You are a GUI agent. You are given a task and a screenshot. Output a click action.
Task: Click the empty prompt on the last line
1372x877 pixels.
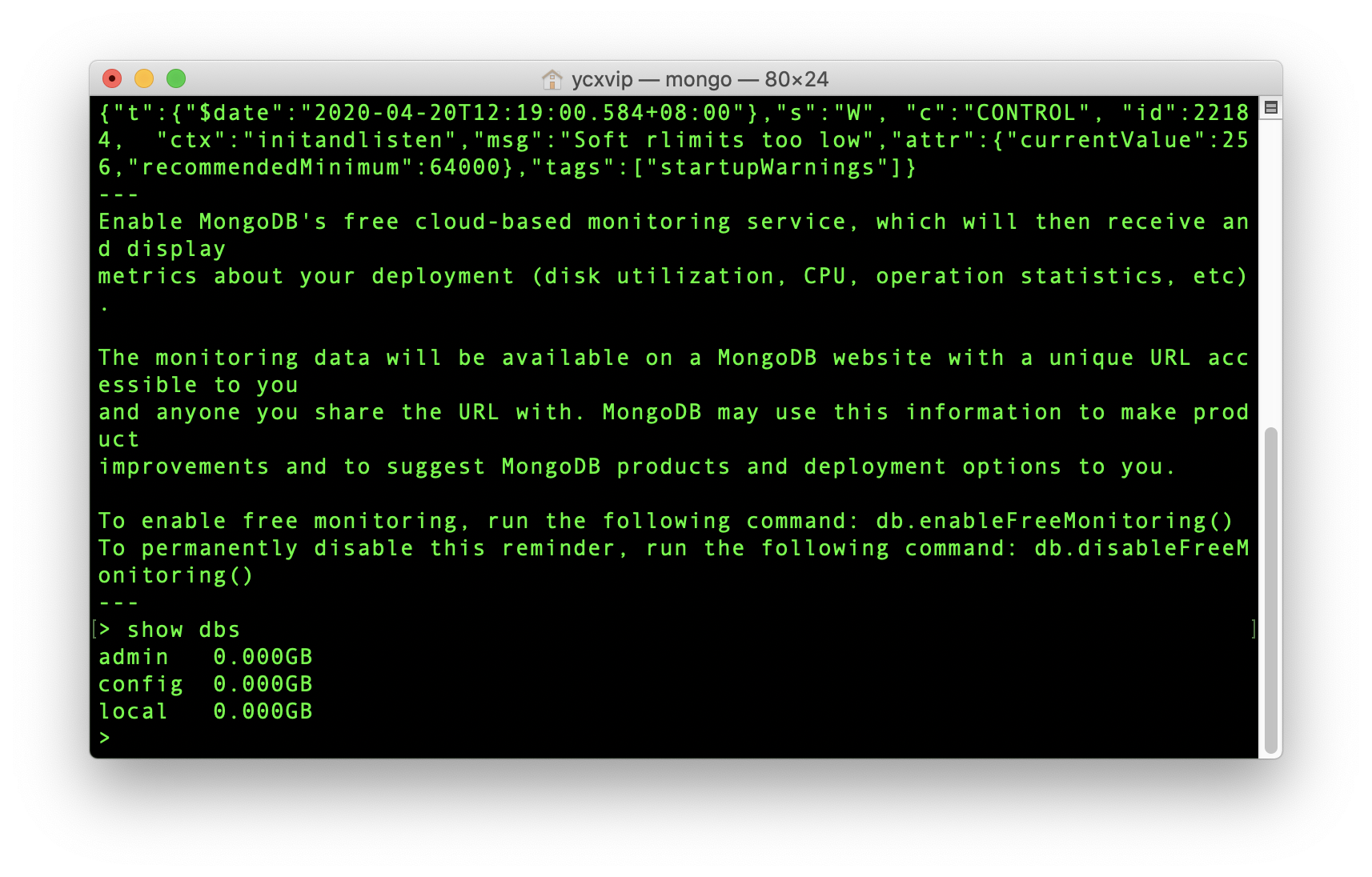click(x=104, y=738)
